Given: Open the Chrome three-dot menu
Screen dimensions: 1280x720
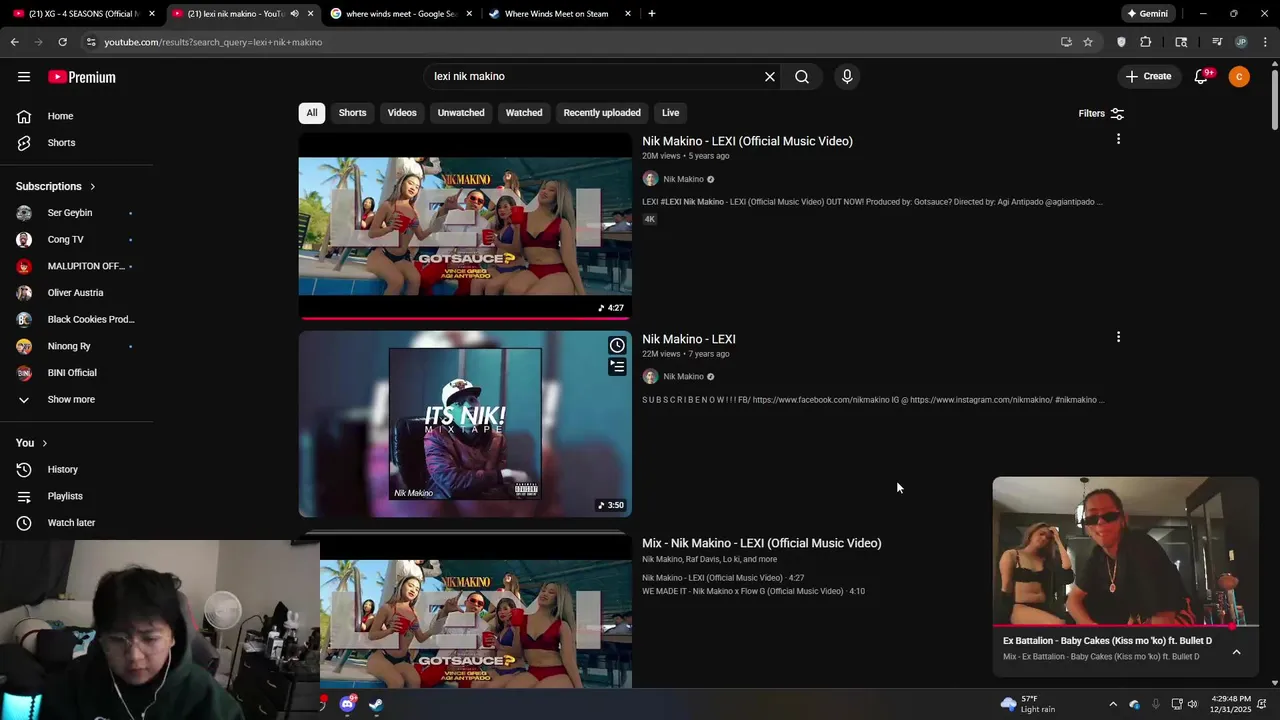Looking at the screenshot, I should [x=1266, y=42].
